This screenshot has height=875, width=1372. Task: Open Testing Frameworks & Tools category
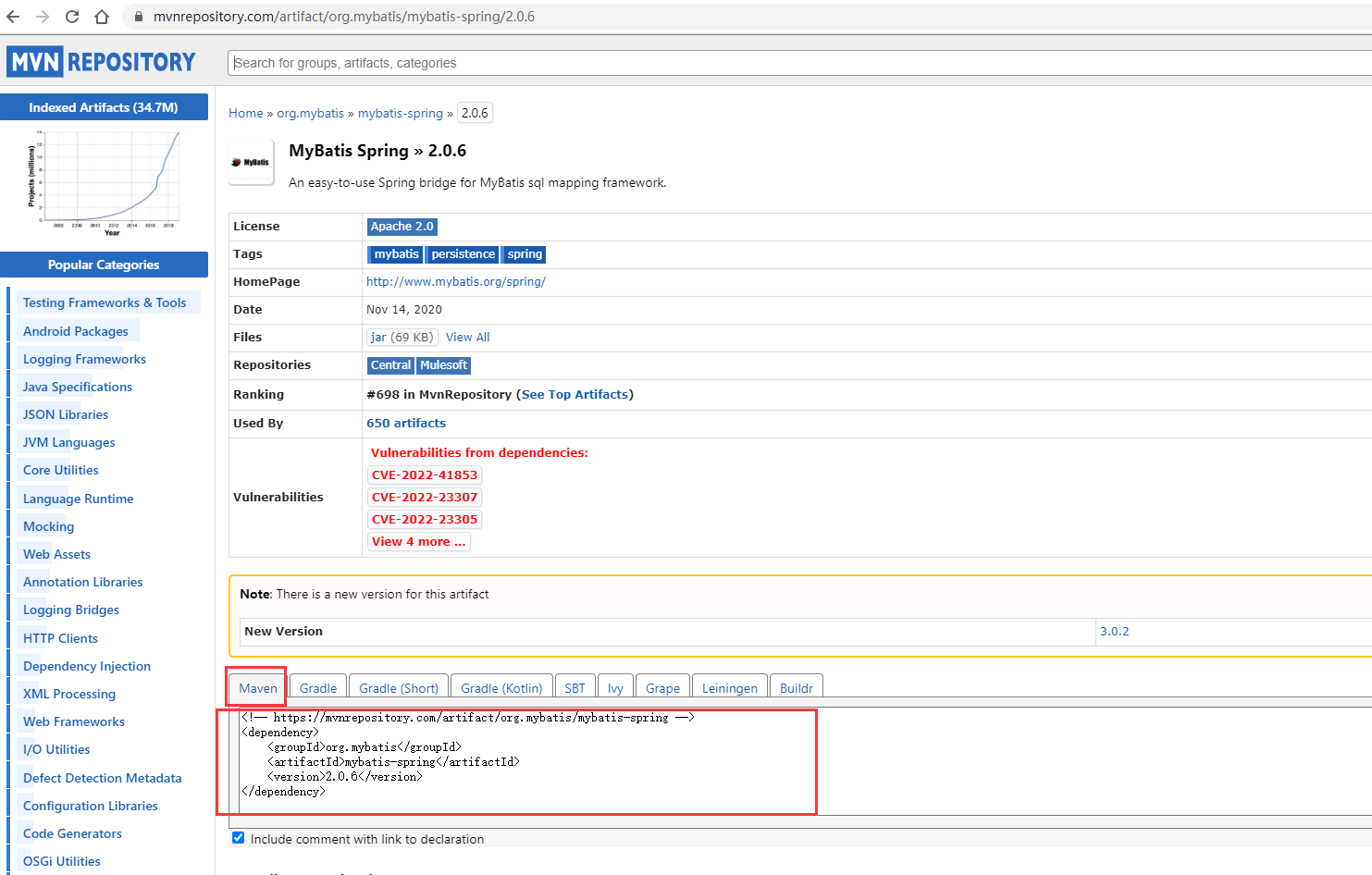pos(105,302)
